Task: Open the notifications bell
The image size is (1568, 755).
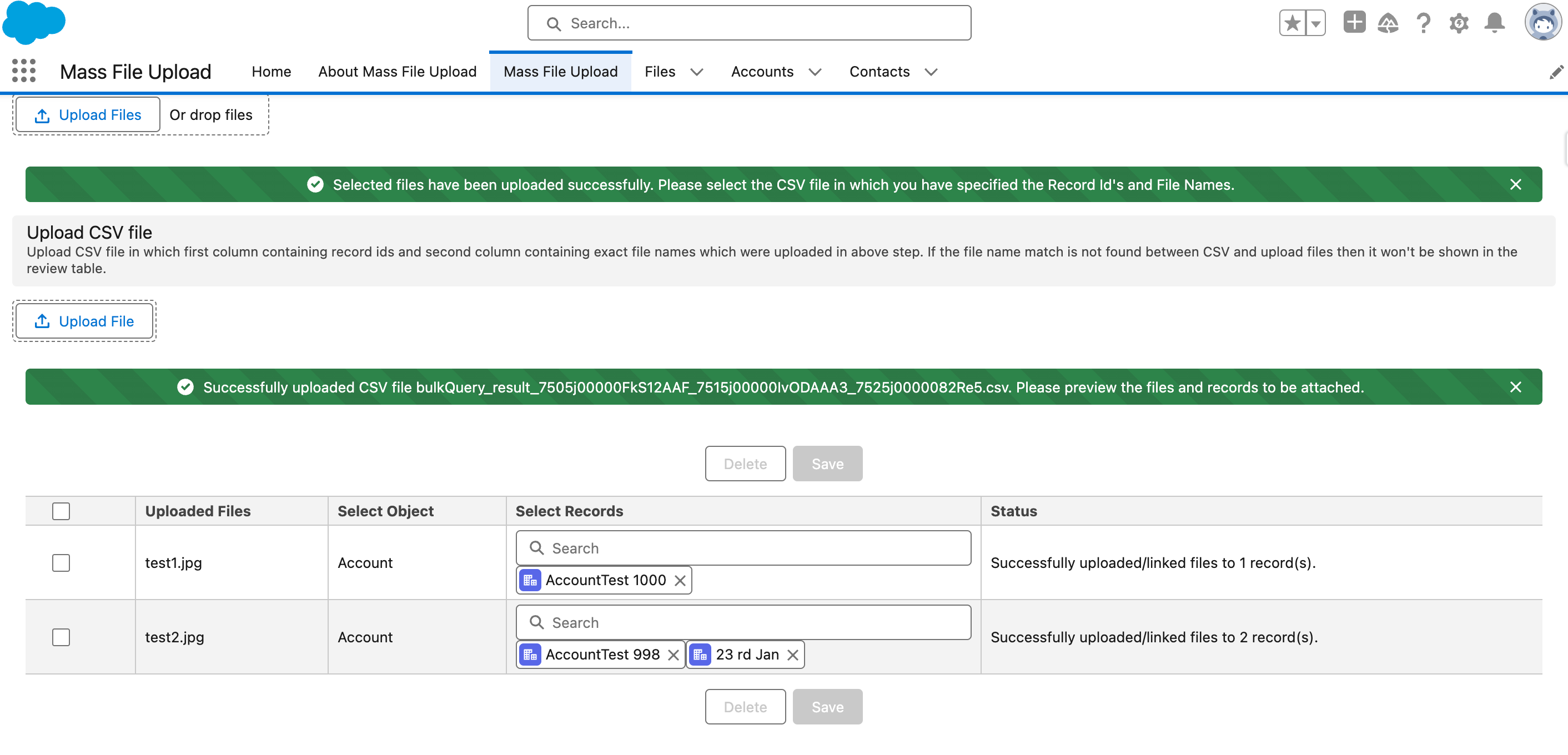Action: coord(1494,23)
